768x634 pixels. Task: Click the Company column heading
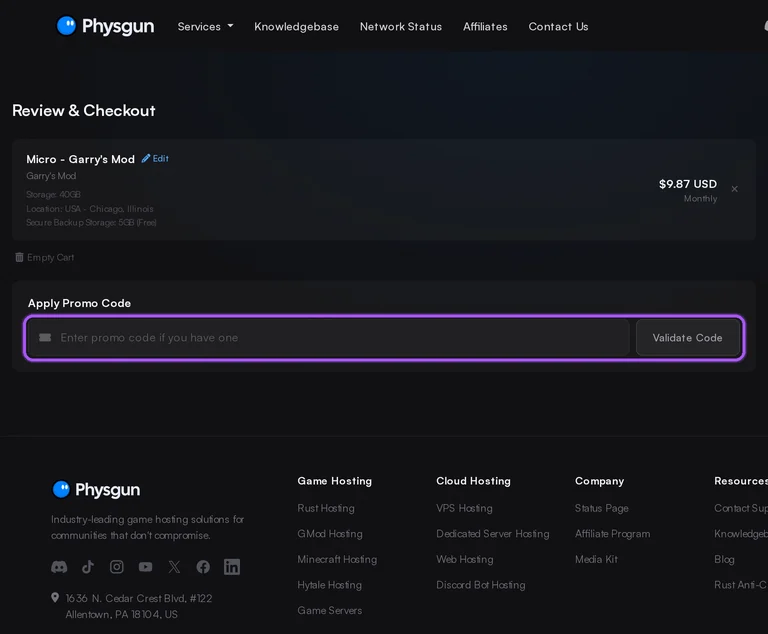[600, 481]
